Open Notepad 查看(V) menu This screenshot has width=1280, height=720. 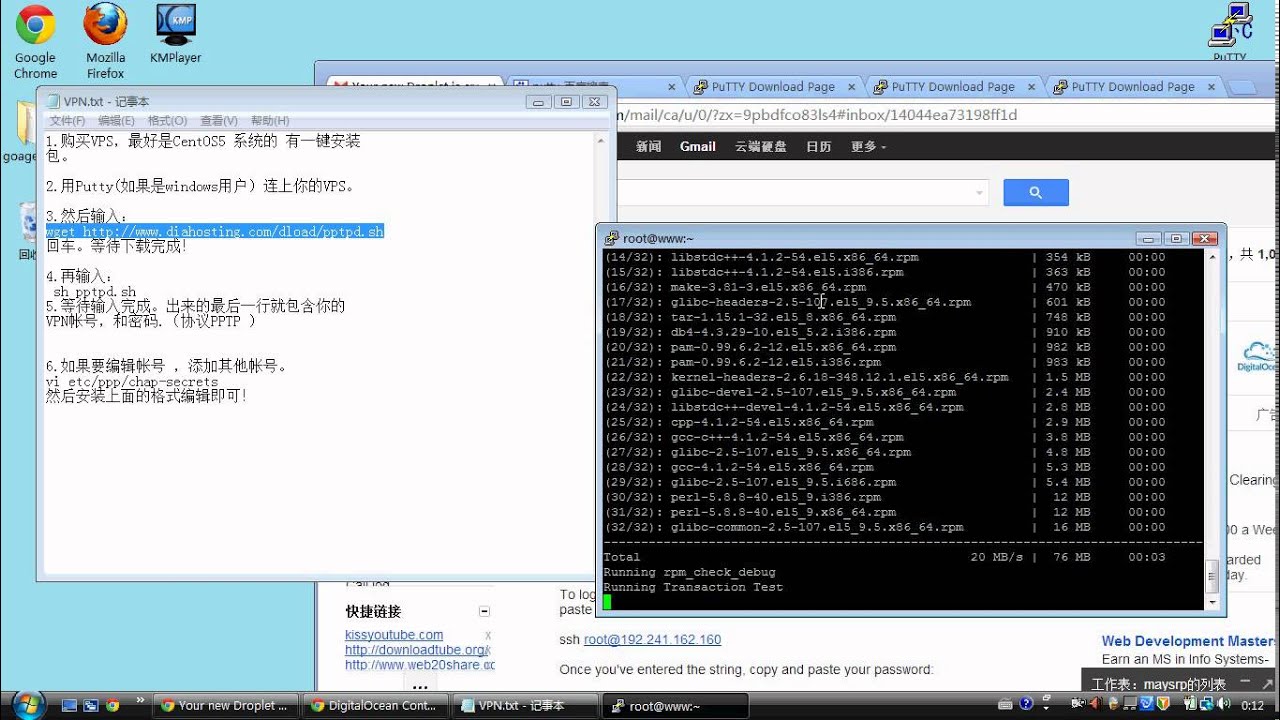[x=219, y=121]
